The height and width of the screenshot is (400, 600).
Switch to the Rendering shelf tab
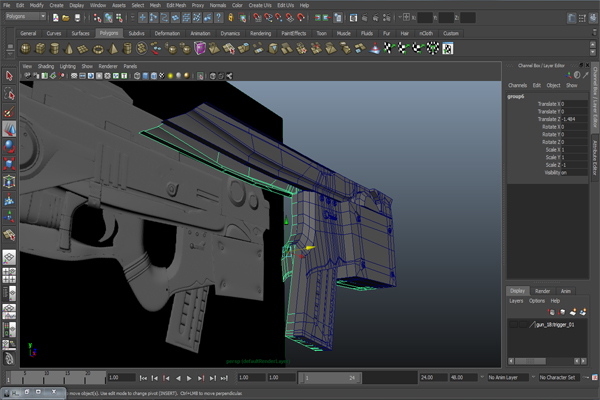tap(260, 33)
